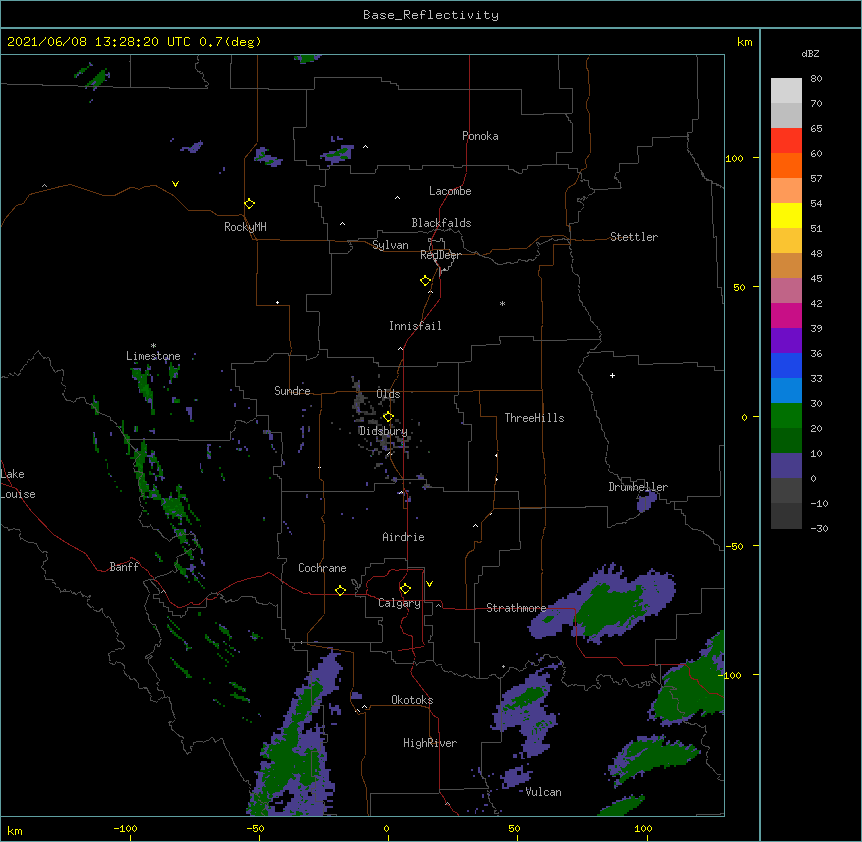
Task: Click the white asterisk marker east of Innisfail
Action: pos(502,303)
